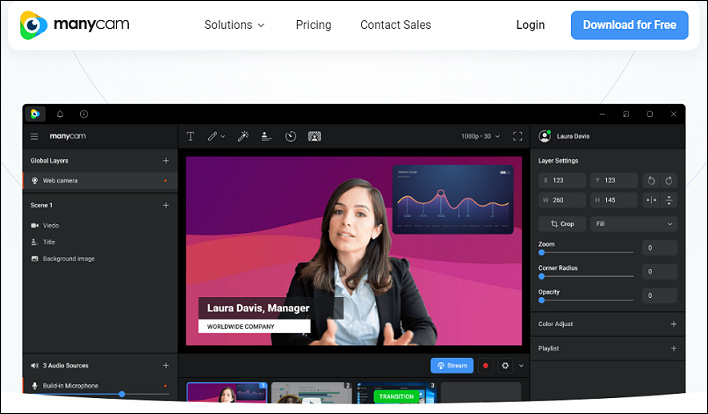This screenshot has height=414, width=708.
Task: Open the timer clock tool
Action: click(x=290, y=136)
